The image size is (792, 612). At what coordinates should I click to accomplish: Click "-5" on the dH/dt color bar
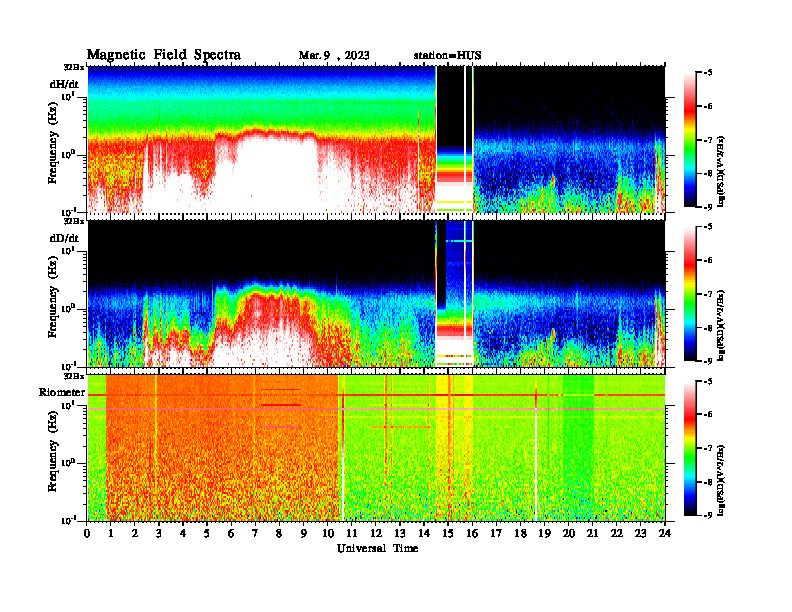pos(708,73)
